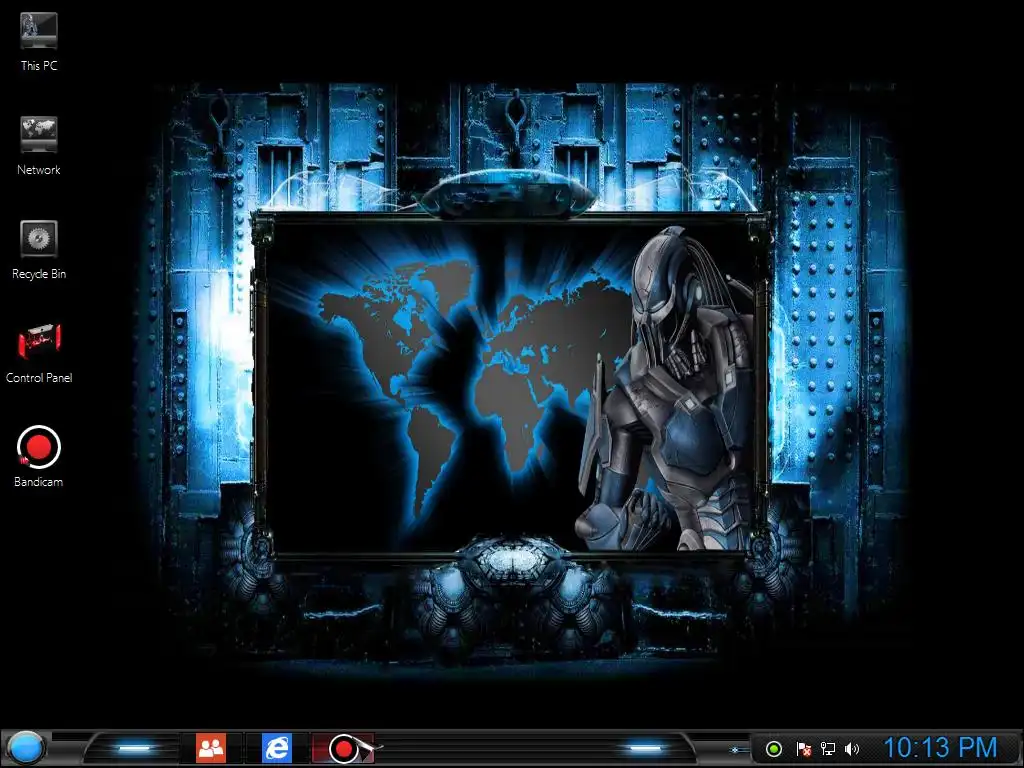Switch to Bandicam in the taskbar
Image resolution: width=1024 pixels, height=768 pixels.
[344, 748]
